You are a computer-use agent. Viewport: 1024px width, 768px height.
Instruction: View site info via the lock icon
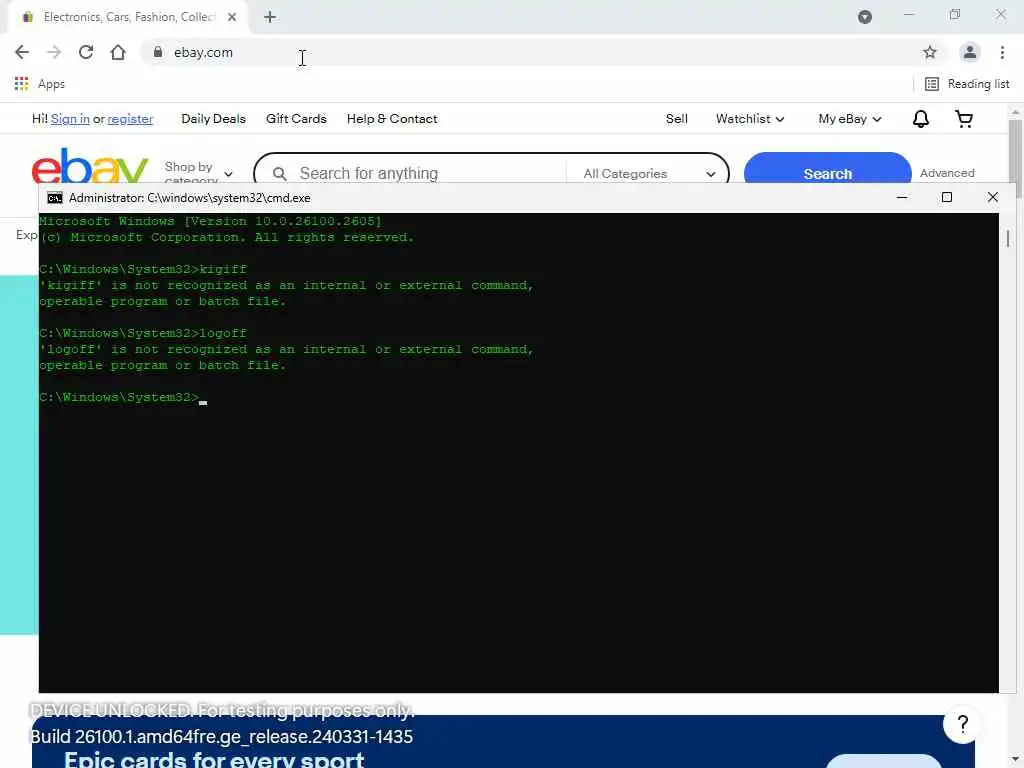click(157, 52)
